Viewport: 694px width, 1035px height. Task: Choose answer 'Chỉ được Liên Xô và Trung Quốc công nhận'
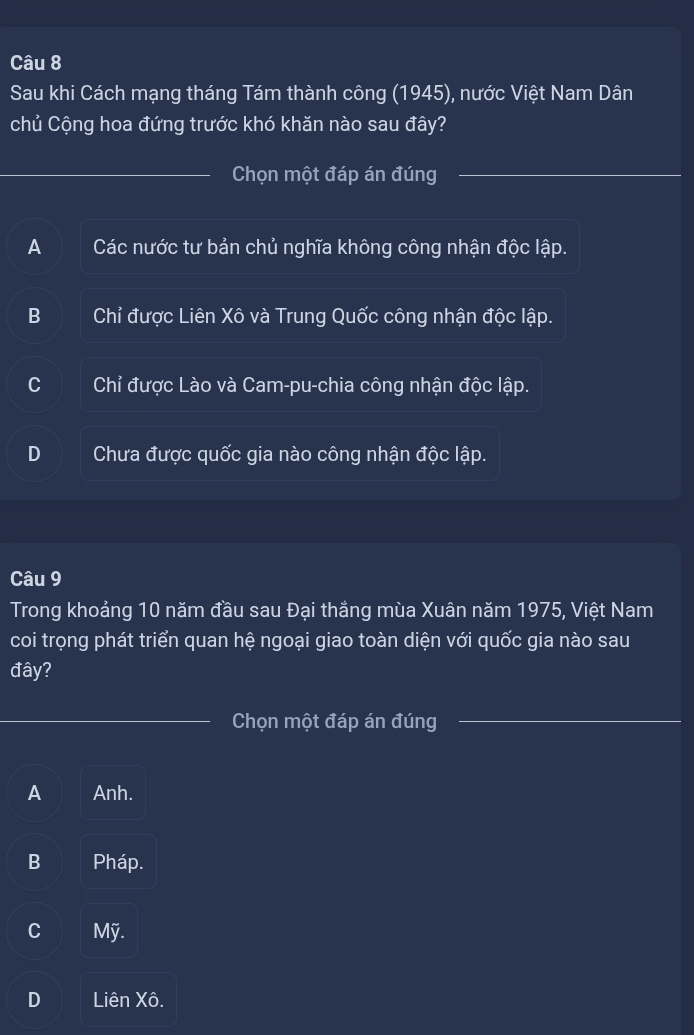tap(323, 316)
